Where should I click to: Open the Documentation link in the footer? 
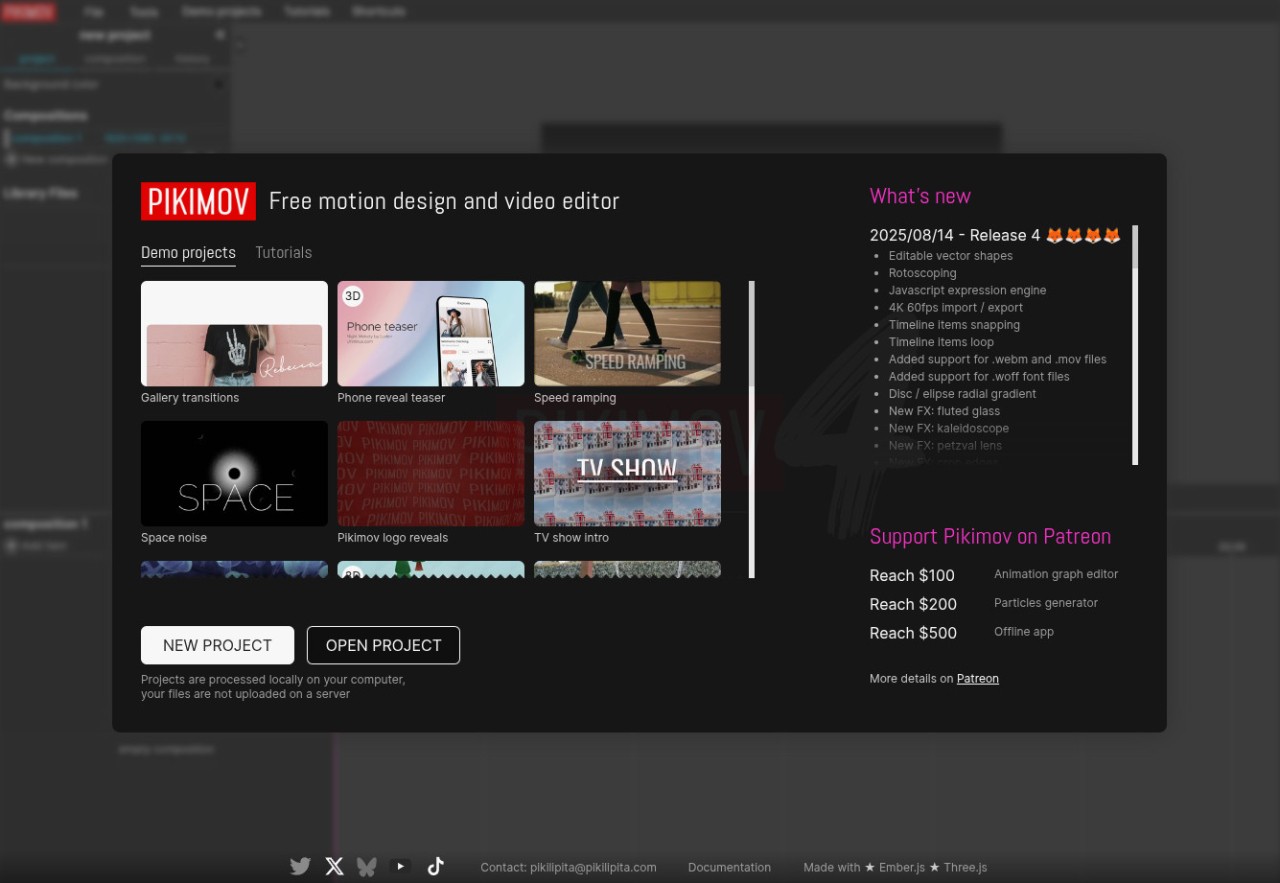(729, 867)
